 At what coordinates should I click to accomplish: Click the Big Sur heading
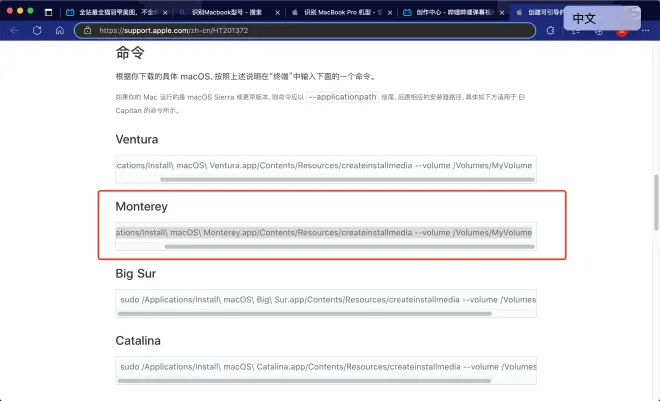[x=136, y=274]
